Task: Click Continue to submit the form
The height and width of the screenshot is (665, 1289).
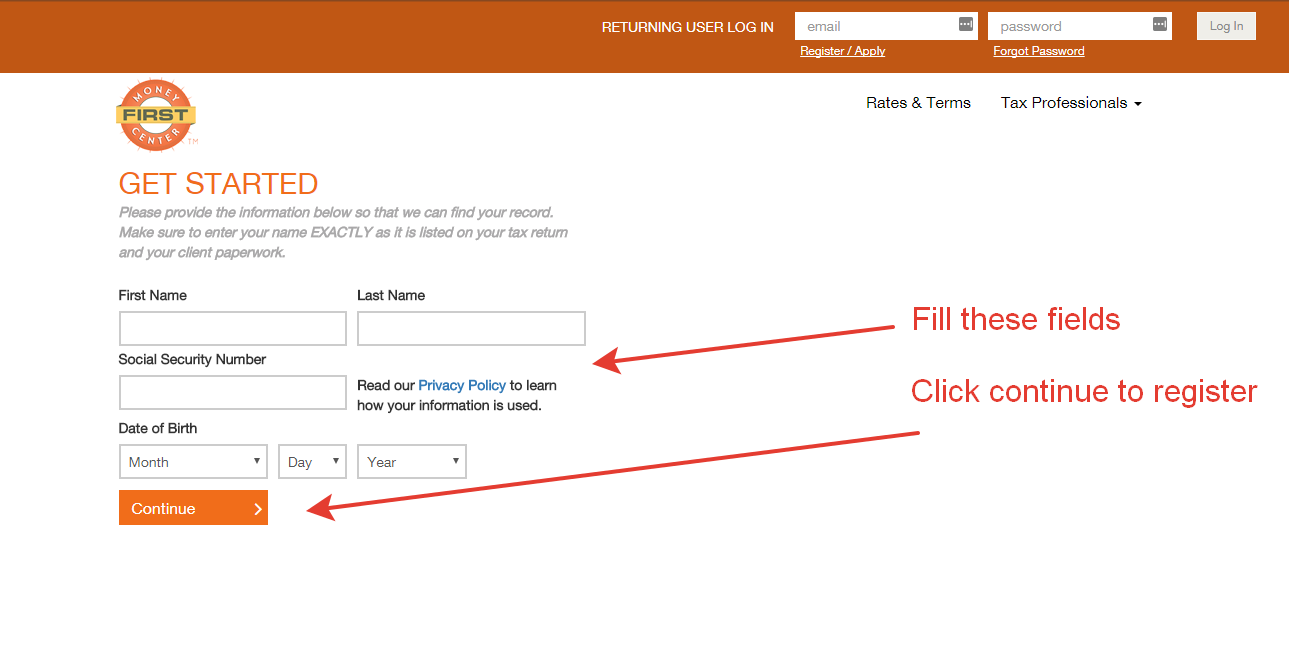Action: pos(193,508)
